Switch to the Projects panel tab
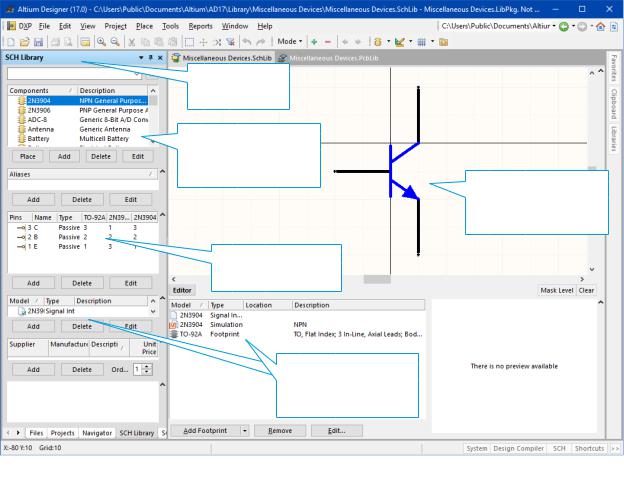Image resolution: width=624 pixels, height=497 pixels. pos(62,433)
